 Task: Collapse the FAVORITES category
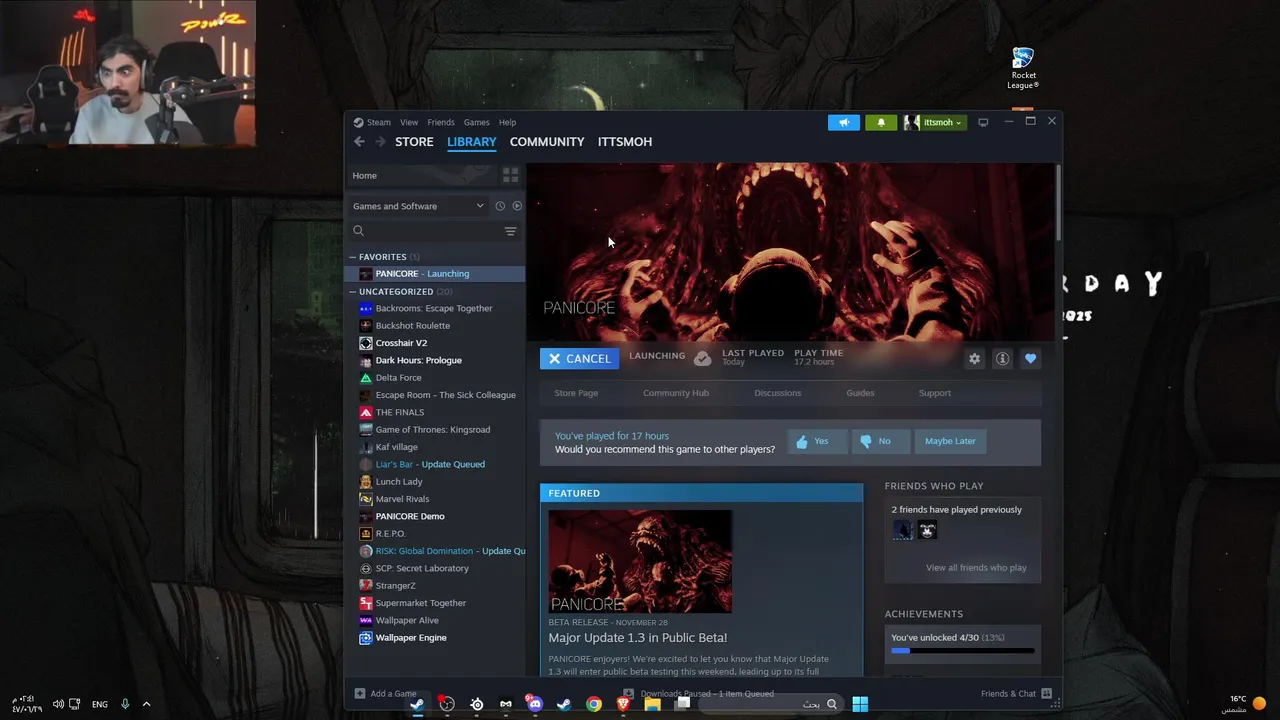[x=353, y=257]
